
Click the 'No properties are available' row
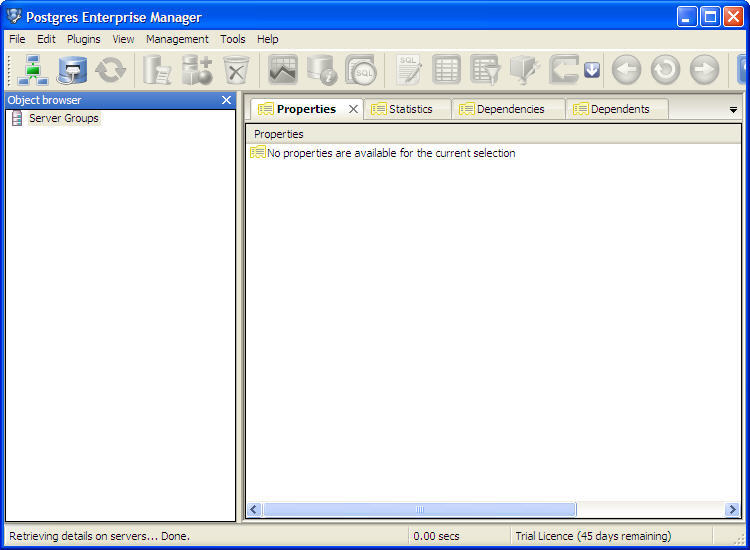click(x=383, y=153)
